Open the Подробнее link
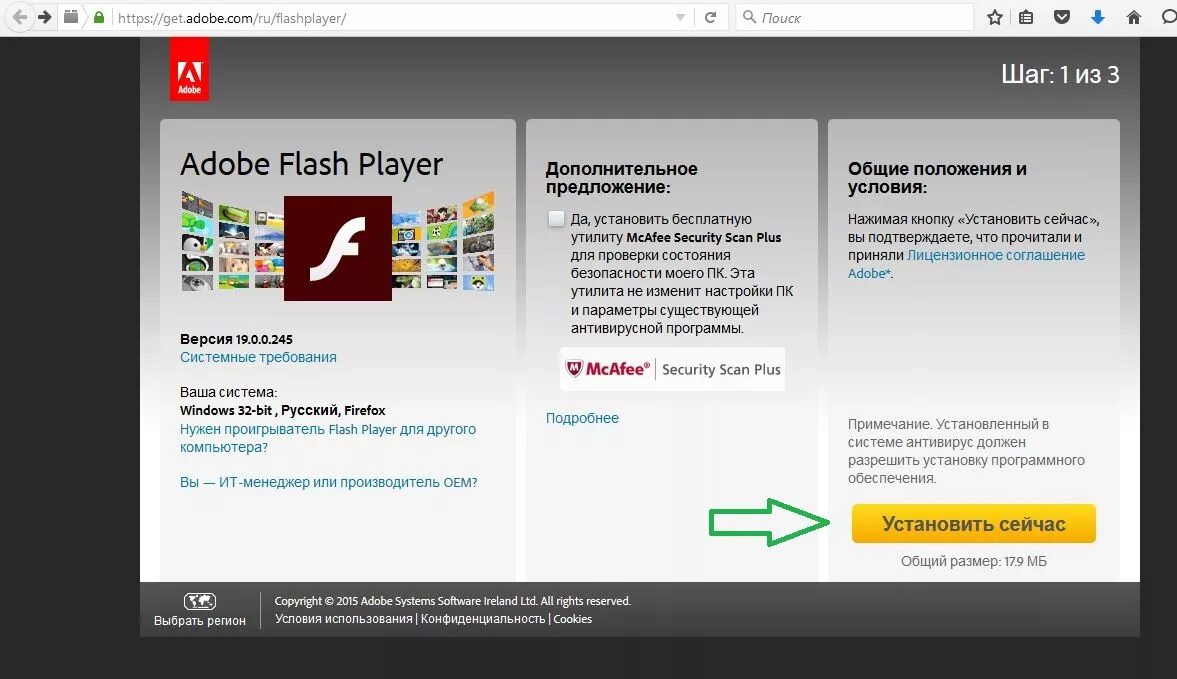1177x679 pixels. point(582,418)
